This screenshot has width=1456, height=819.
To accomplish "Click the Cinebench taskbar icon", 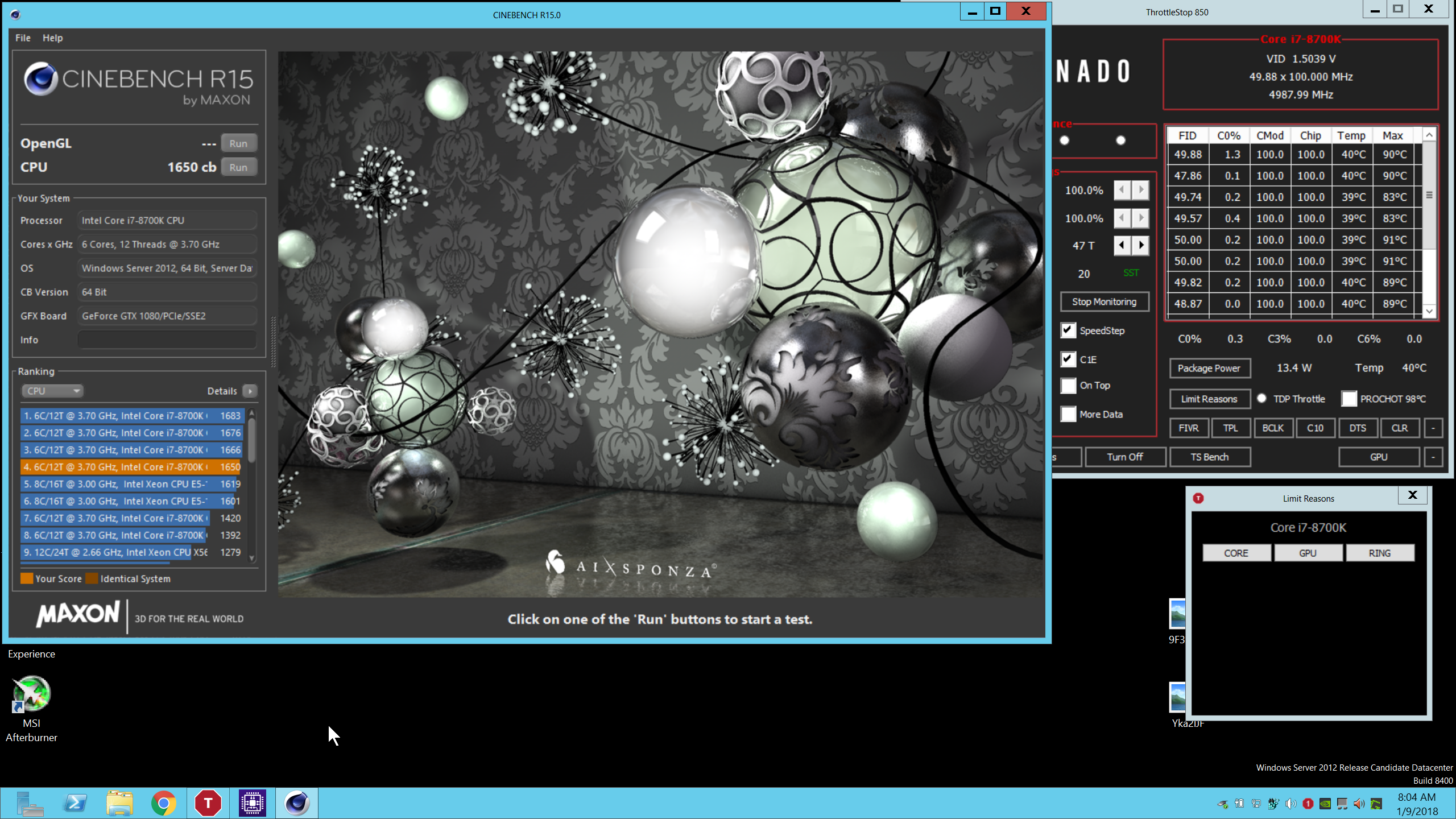I will [x=296, y=803].
